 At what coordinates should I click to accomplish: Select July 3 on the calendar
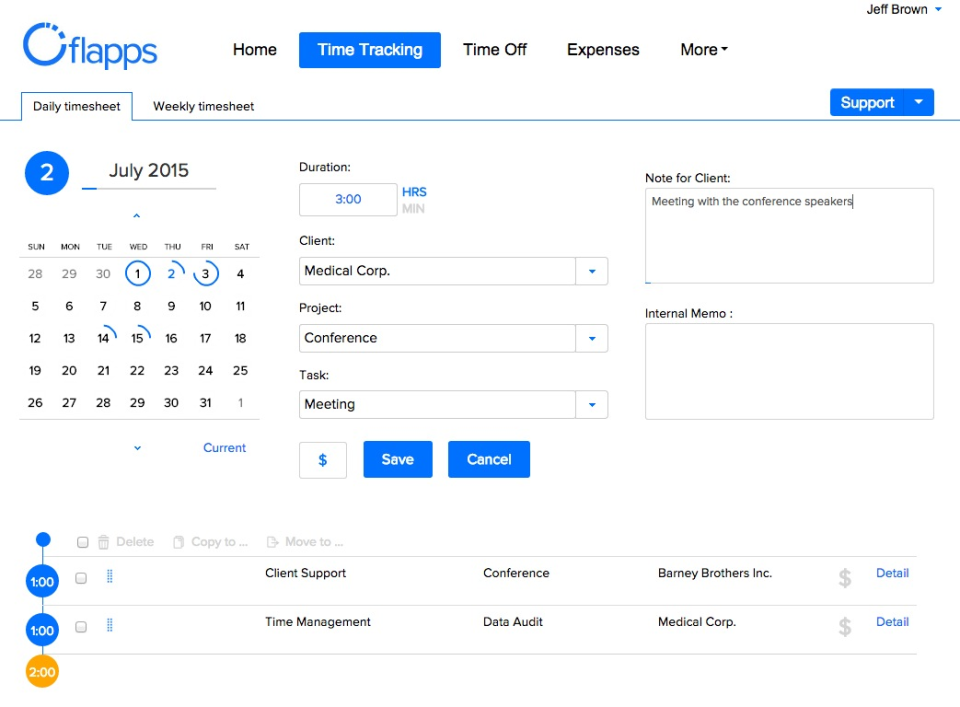(206, 274)
